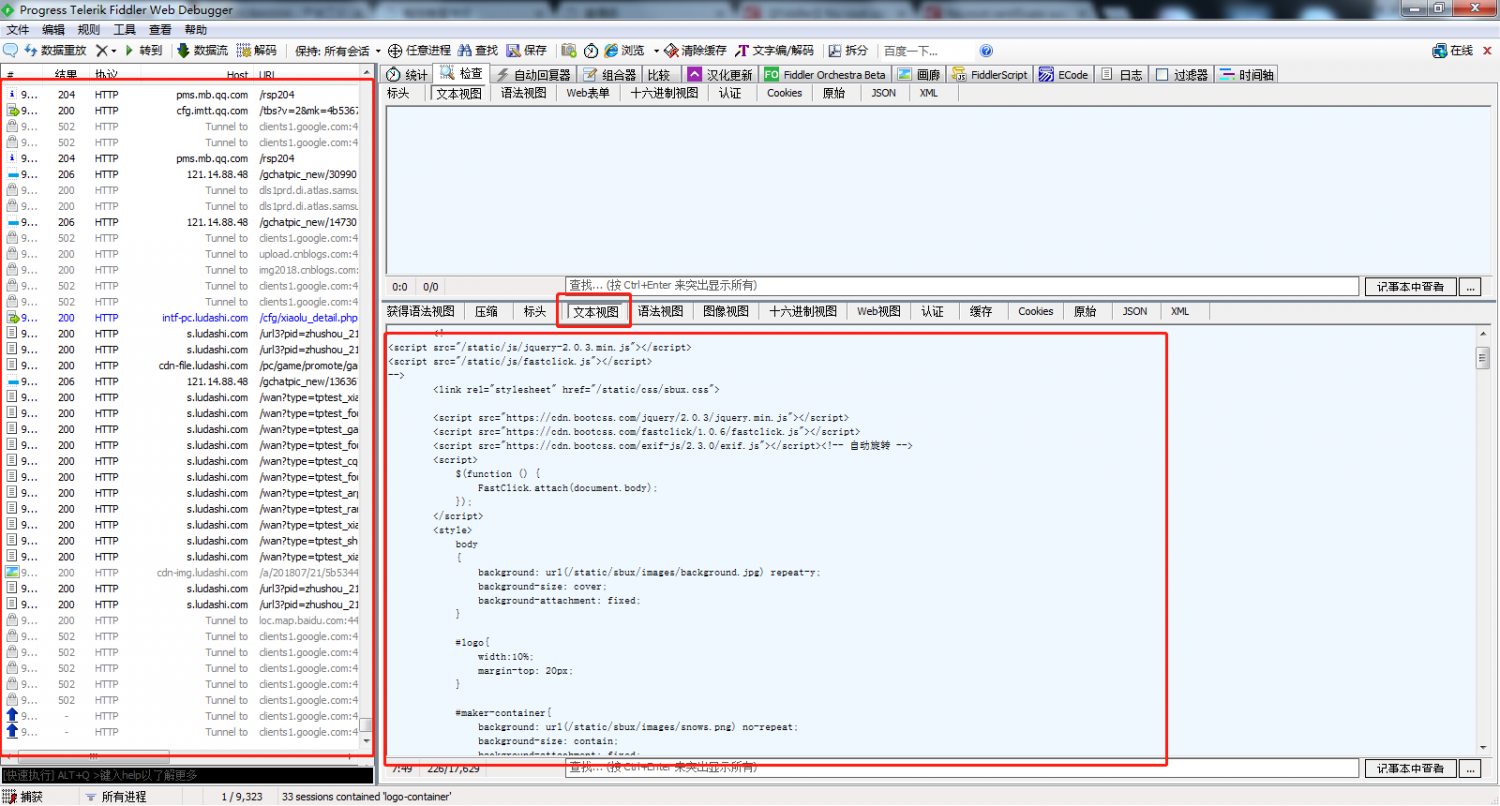The height and width of the screenshot is (806, 1500).
Task: Switch to the 自动回复器 AutoResponder tab
Action: 533,75
